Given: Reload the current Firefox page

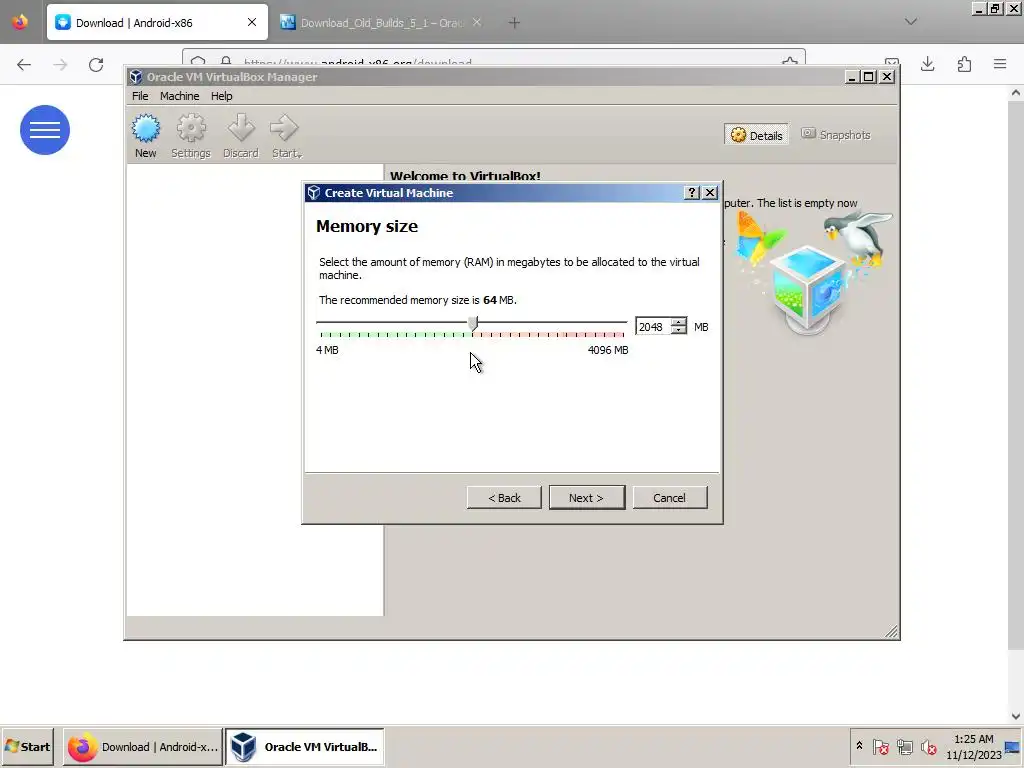Looking at the screenshot, I should pos(96,64).
